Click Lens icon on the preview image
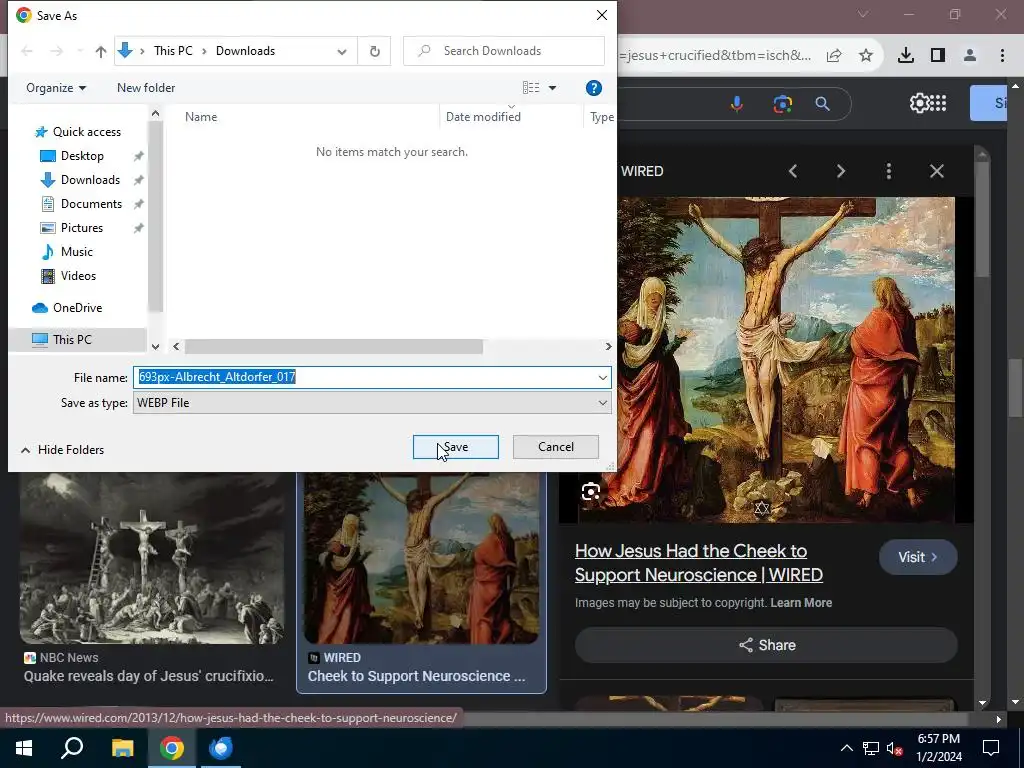Screen dimensions: 1024x768 click(x=591, y=491)
